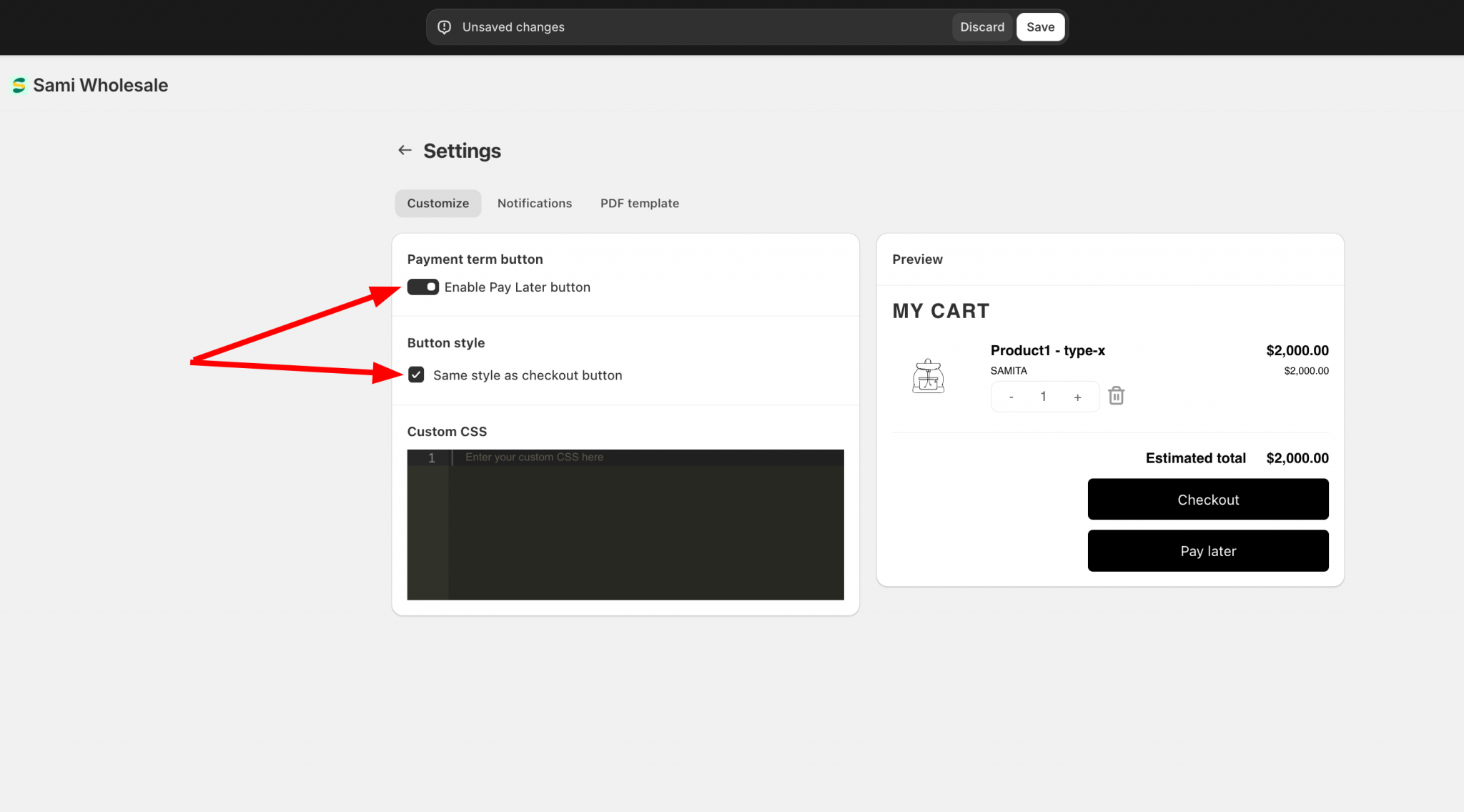The width and height of the screenshot is (1464, 812).
Task: Click the backpack product thumbnail
Action: 928,376
